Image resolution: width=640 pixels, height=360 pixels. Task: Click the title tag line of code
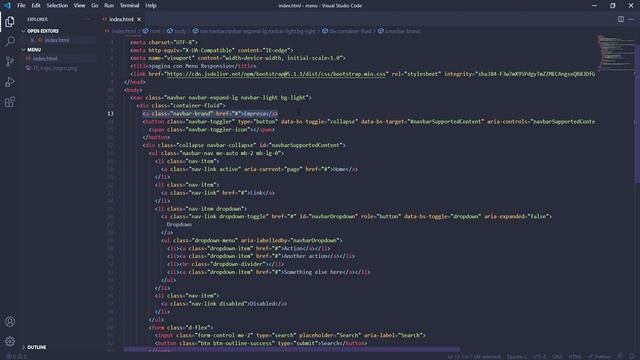click(x=193, y=66)
